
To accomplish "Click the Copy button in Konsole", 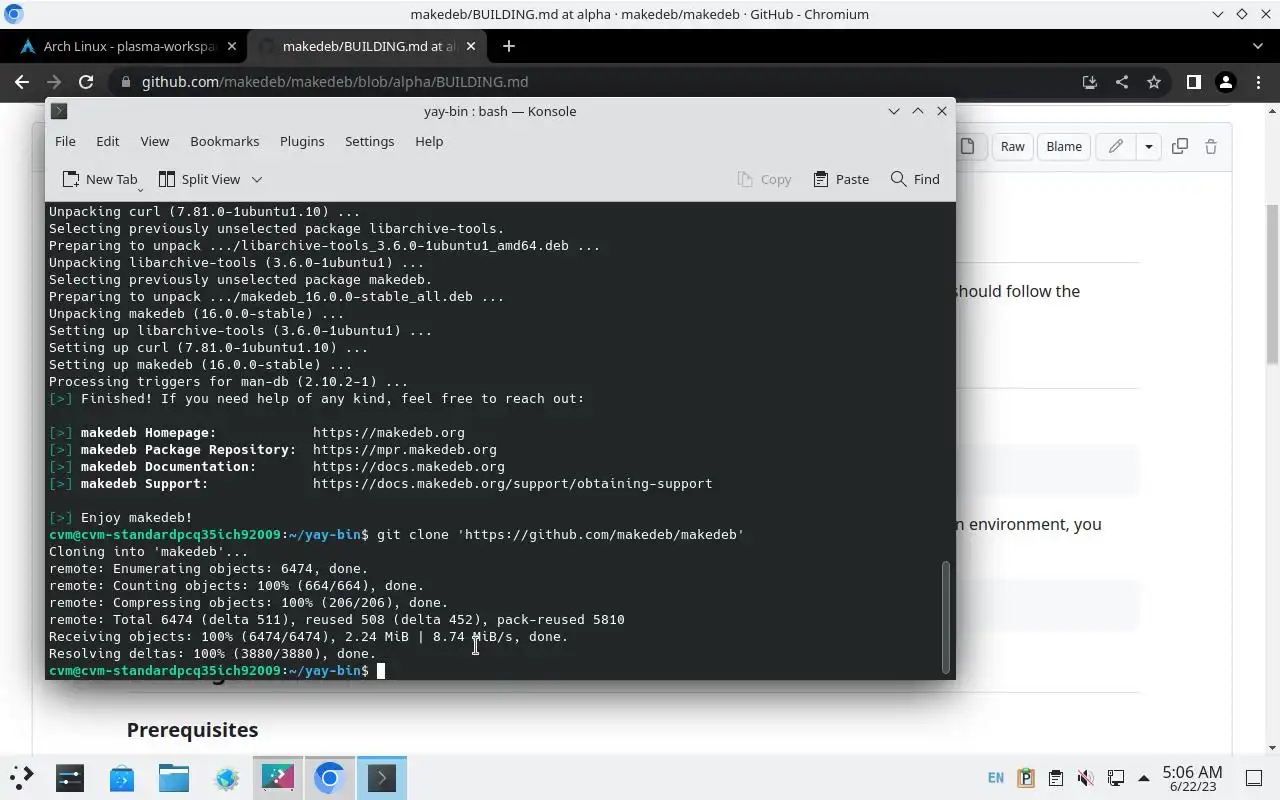I will (764, 179).
